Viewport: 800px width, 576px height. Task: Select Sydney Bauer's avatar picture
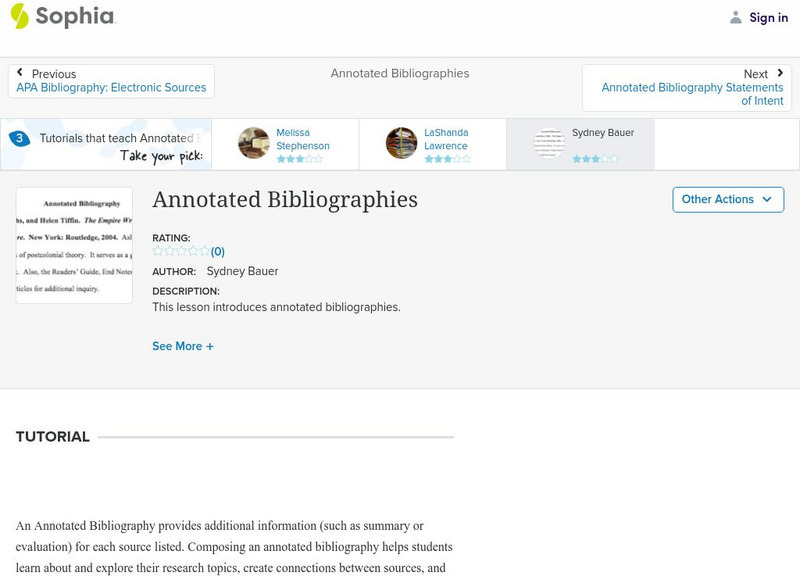click(549, 143)
